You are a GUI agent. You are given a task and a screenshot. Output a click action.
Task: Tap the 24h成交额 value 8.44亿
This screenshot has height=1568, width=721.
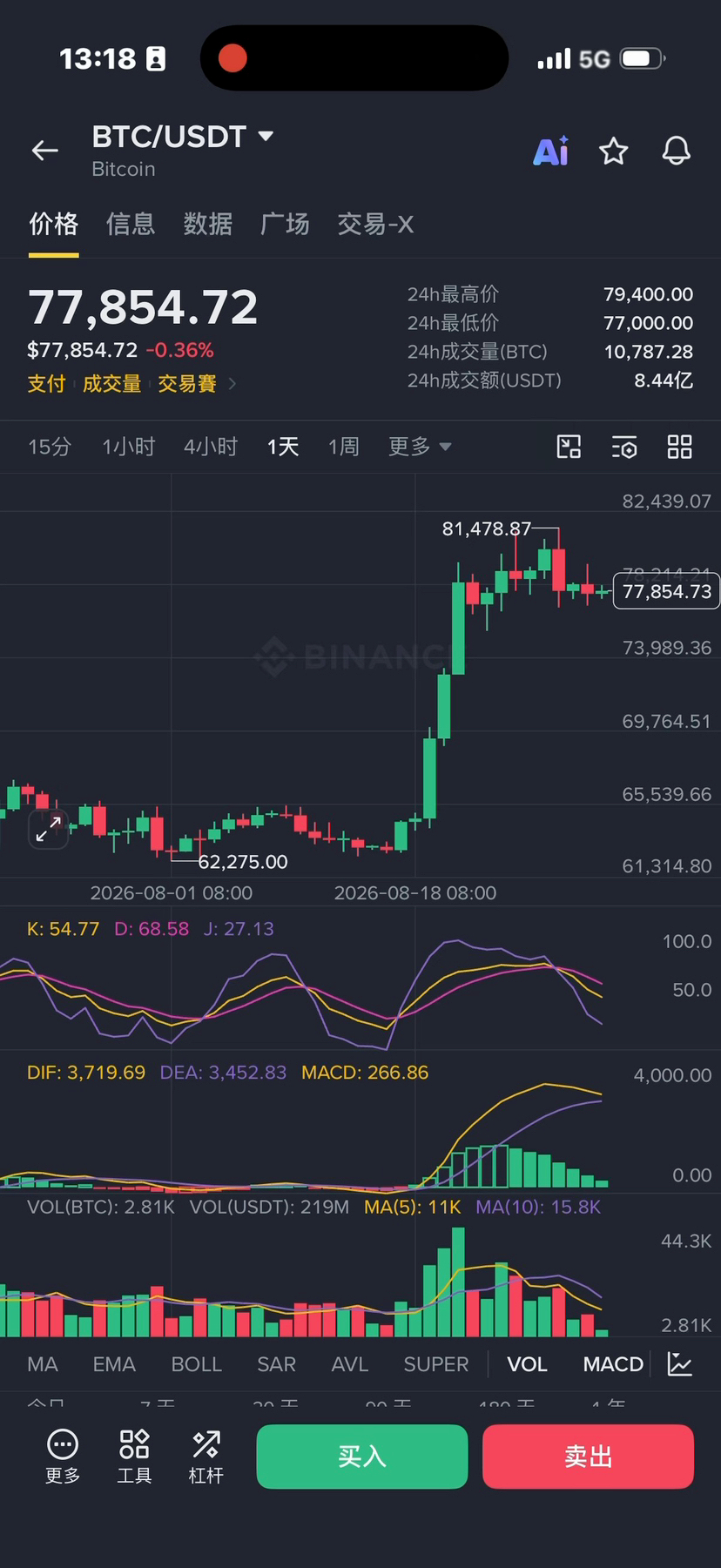(x=664, y=380)
